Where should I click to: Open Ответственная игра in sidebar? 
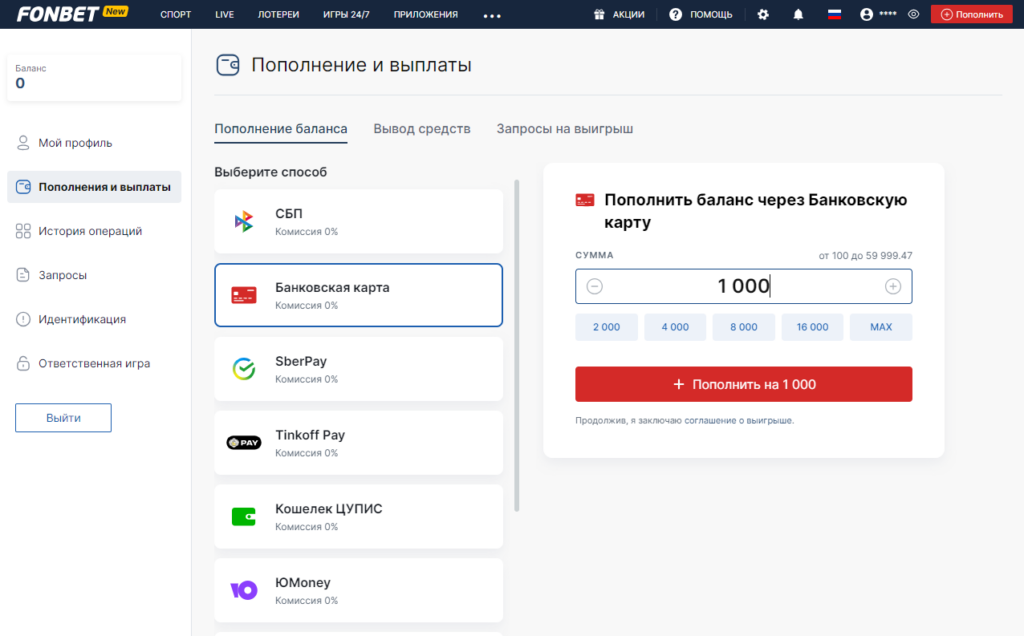tap(94, 363)
